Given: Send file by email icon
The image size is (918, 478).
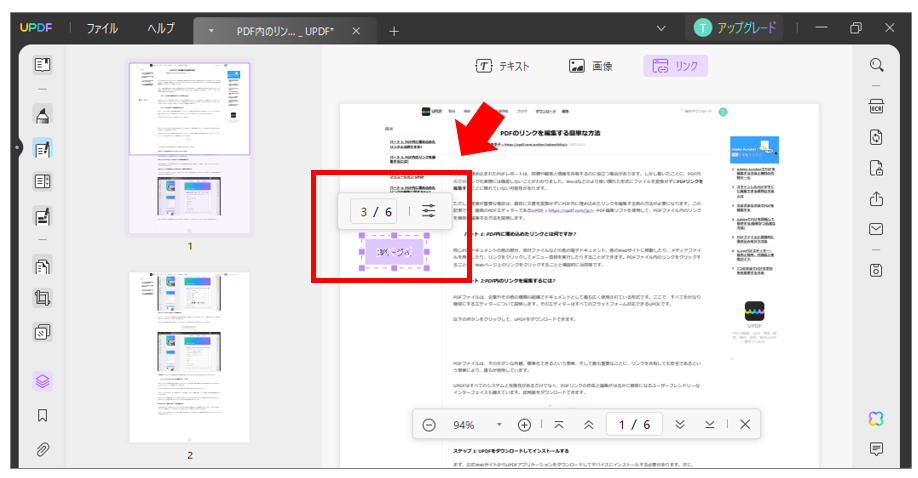Looking at the screenshot, I should click(876, 229).
